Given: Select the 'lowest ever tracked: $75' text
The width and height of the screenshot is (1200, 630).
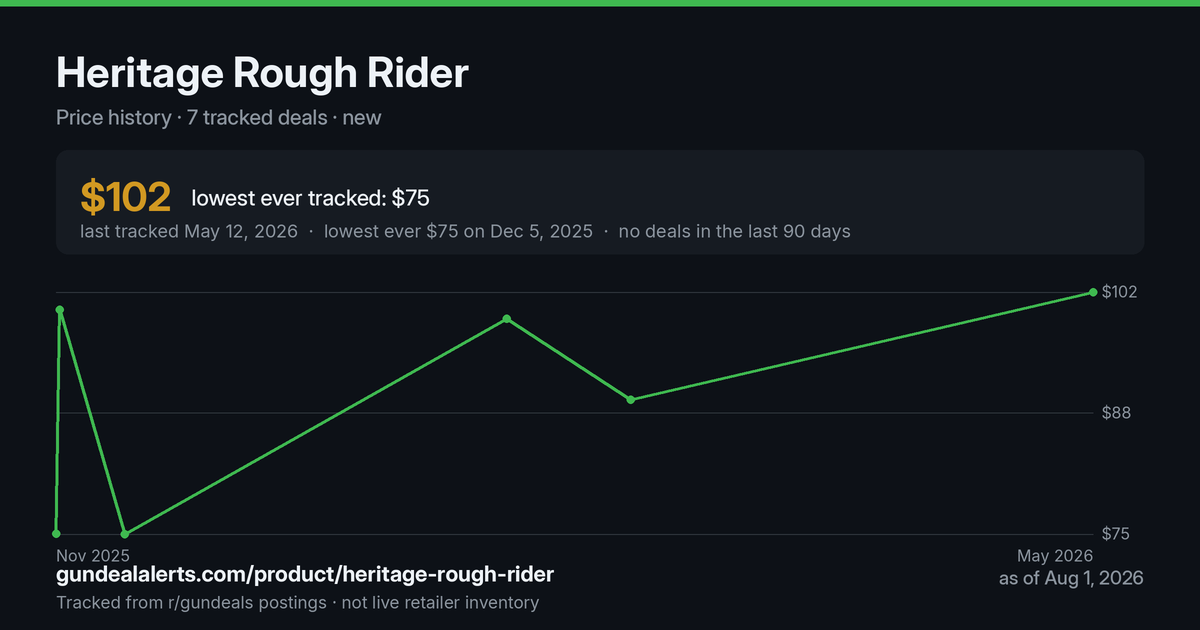Looking at the screenshot, I should 311,198.
